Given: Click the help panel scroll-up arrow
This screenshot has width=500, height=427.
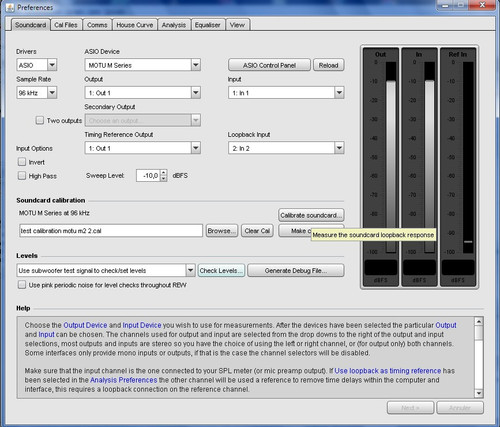Looking at the screenshot, I should [479, 321].
